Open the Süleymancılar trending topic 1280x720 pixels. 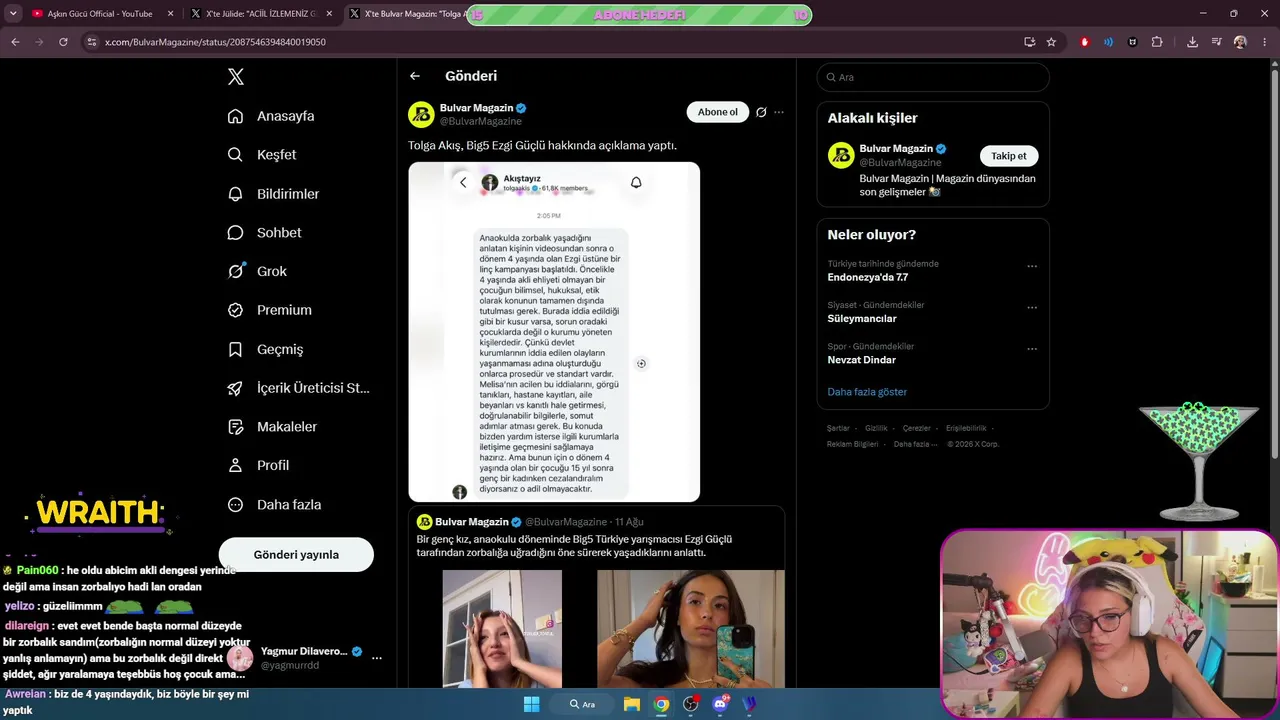(x=862, y=319)
